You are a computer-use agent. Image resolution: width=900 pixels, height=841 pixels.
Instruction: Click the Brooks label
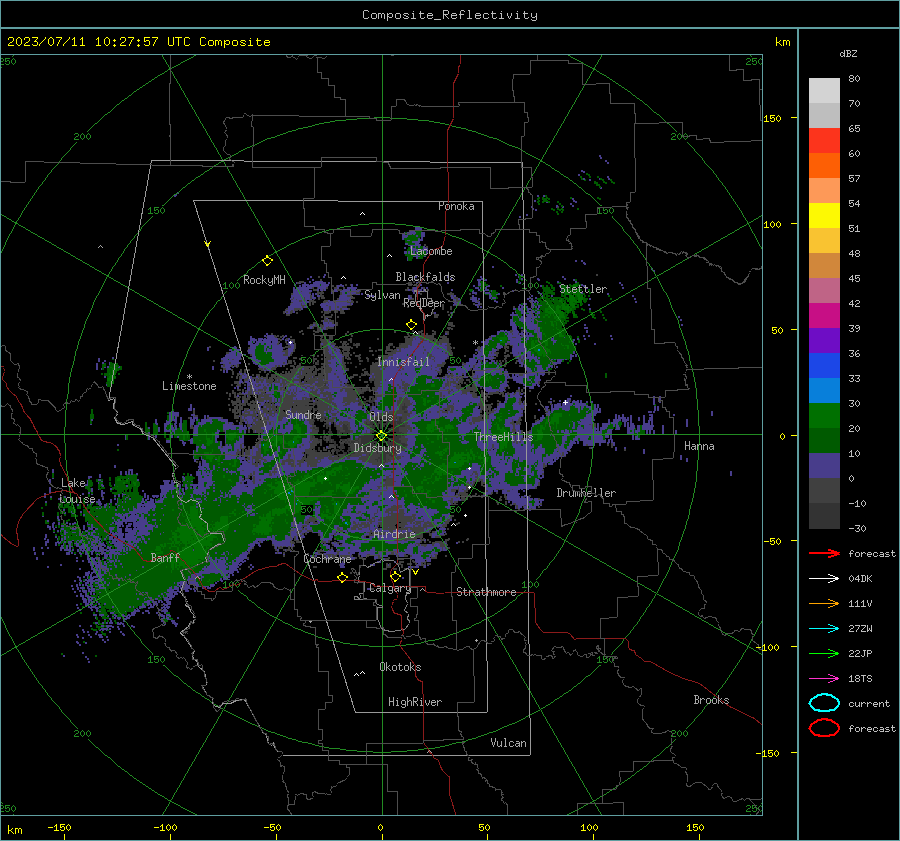711,700
